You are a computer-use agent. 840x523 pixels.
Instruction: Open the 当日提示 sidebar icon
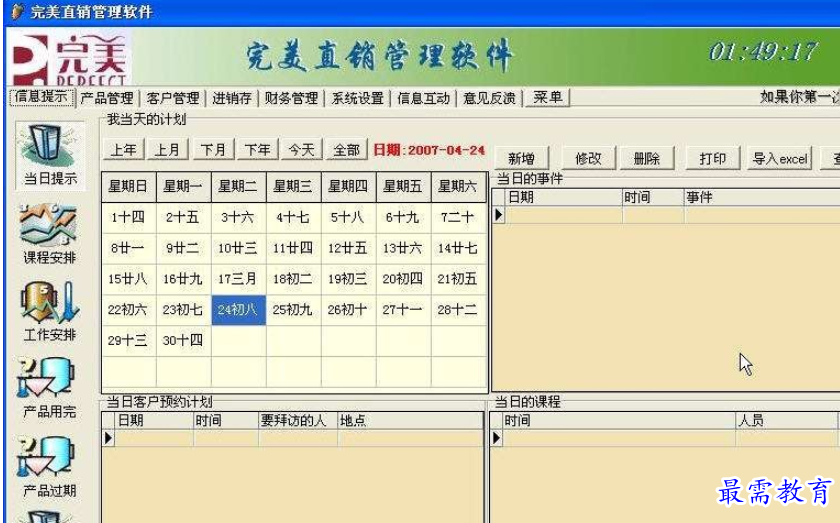(50, 155)
